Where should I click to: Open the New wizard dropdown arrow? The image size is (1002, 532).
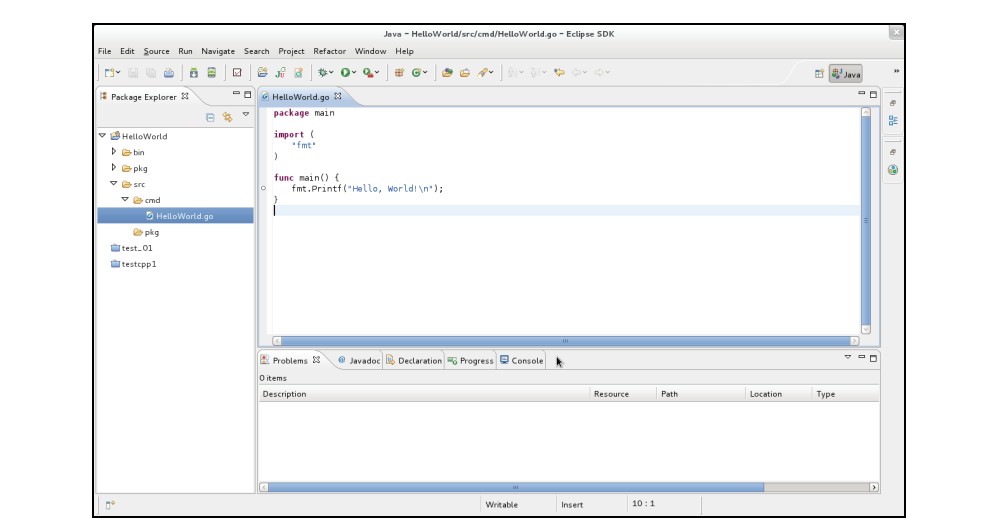pyautogui.click(x=118, y=73)
